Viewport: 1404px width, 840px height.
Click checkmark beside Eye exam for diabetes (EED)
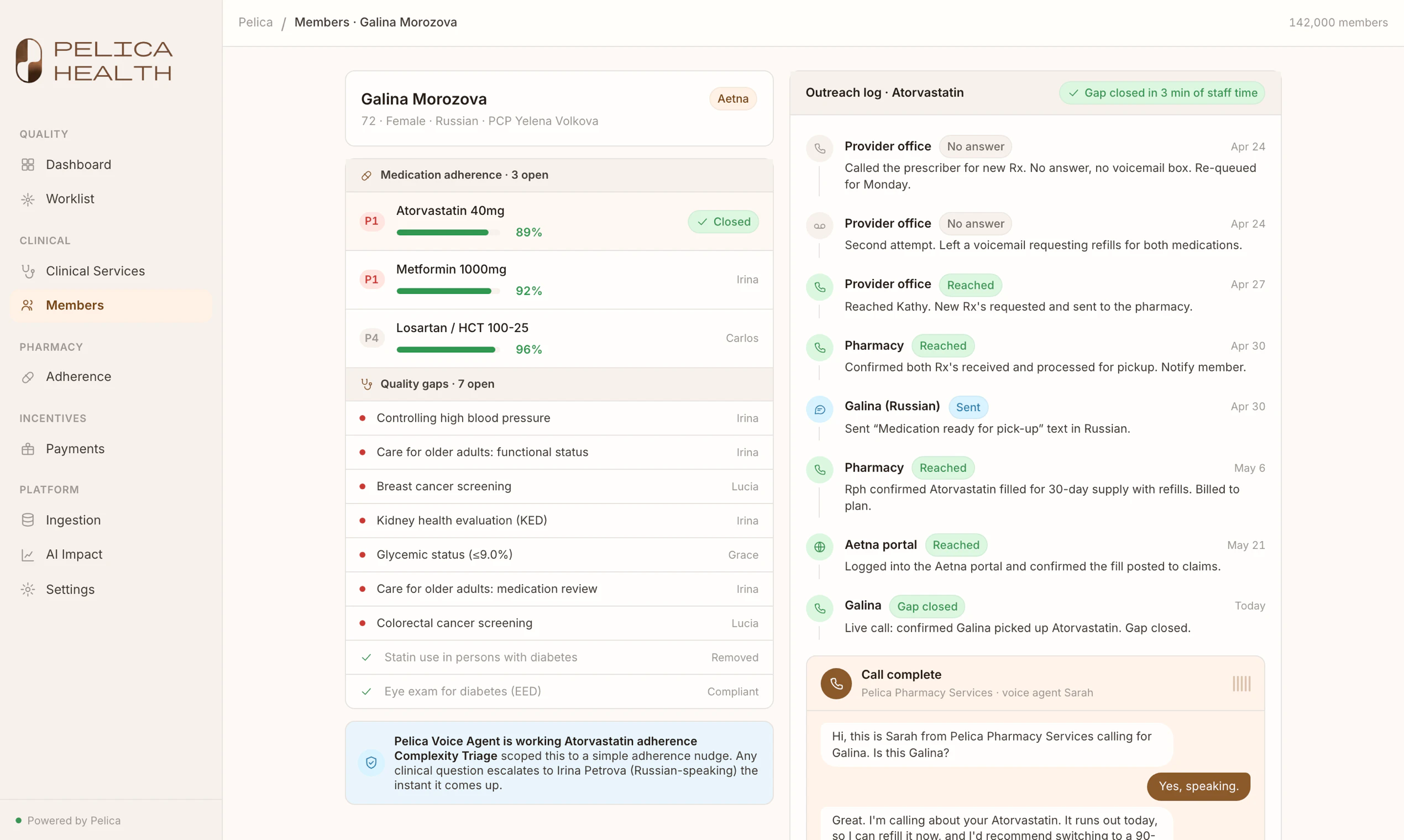(x=366, y=692)
